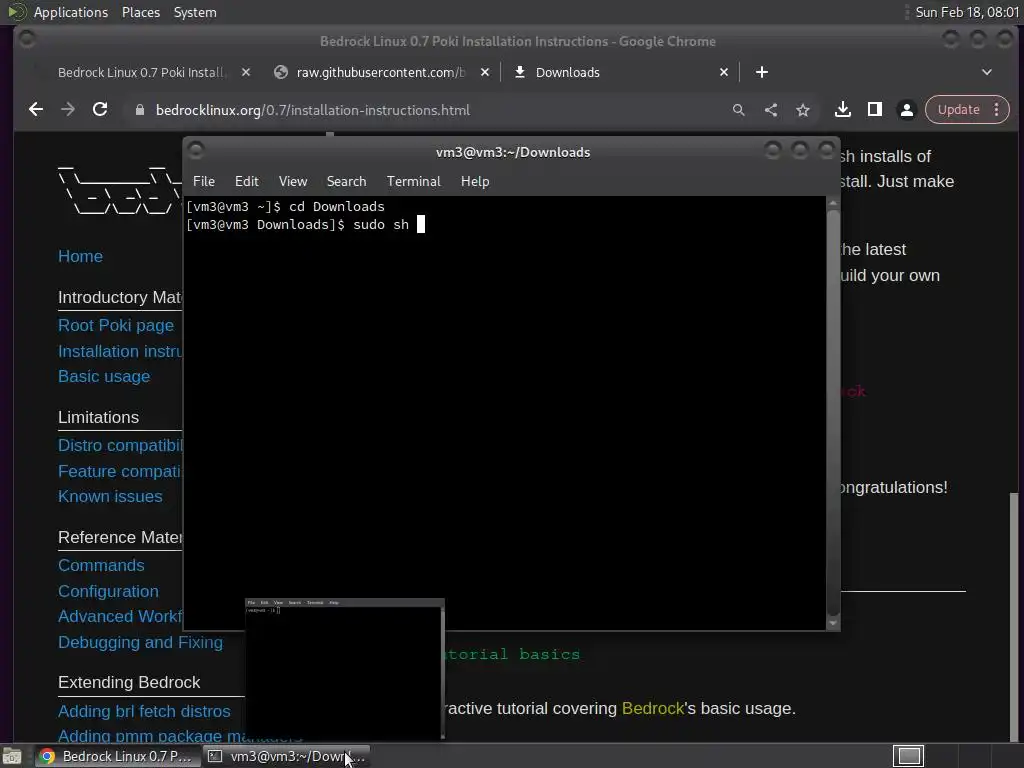Open Chrome downloads tray icon
Viewport: 1024px width, 768px height.
tap(842, 110)
